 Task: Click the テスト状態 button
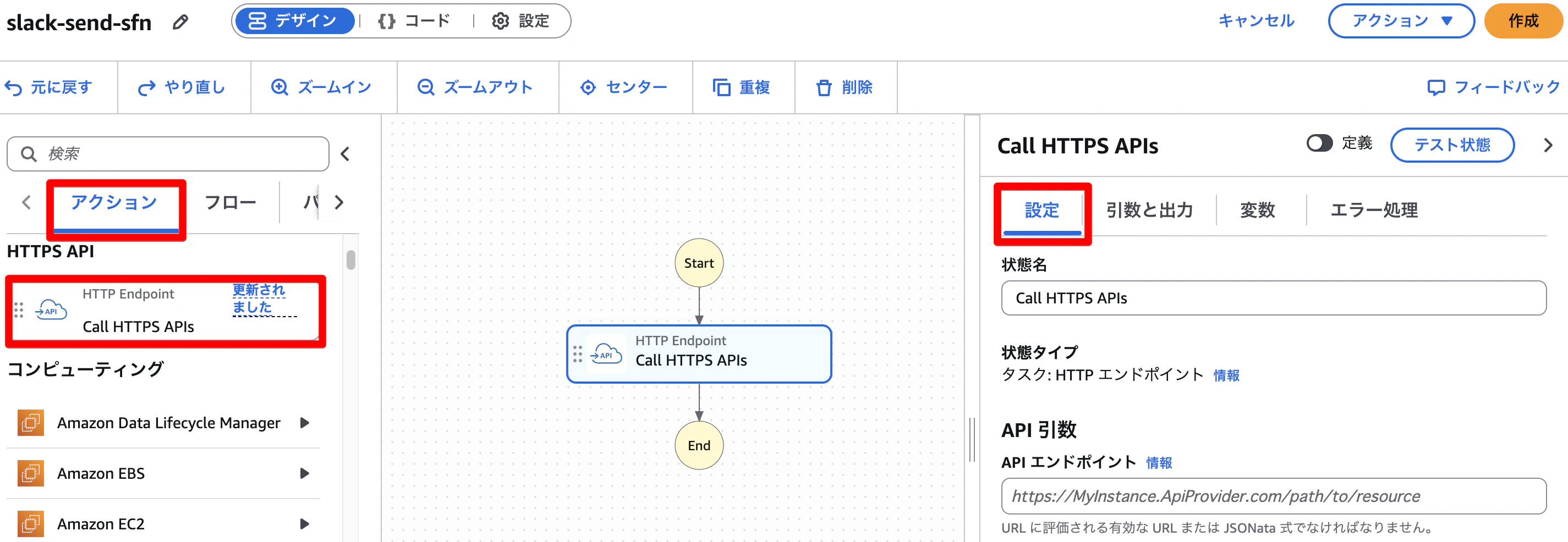pyautogui.click(x=1452, y=145)
